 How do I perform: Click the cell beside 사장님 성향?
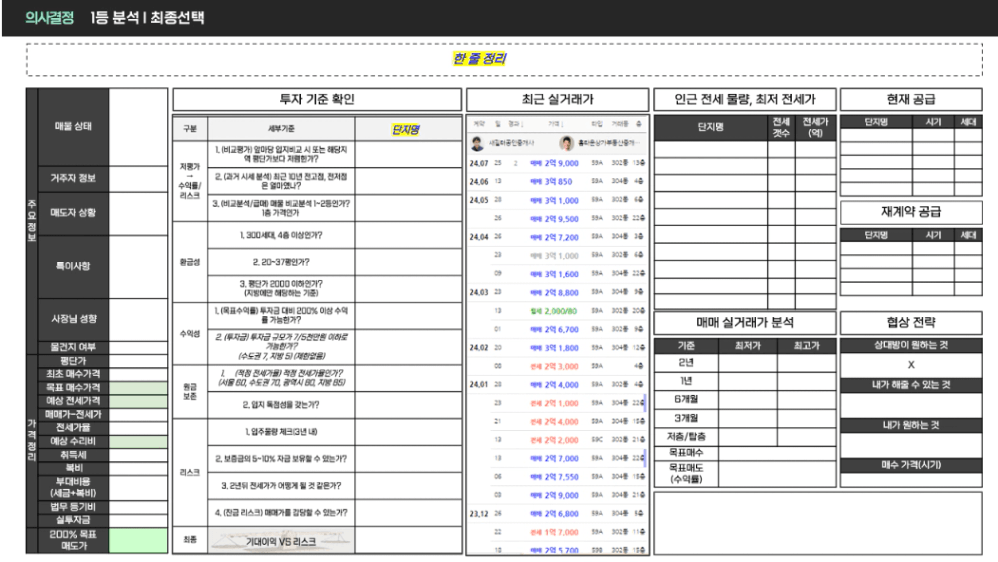(138, 320)
